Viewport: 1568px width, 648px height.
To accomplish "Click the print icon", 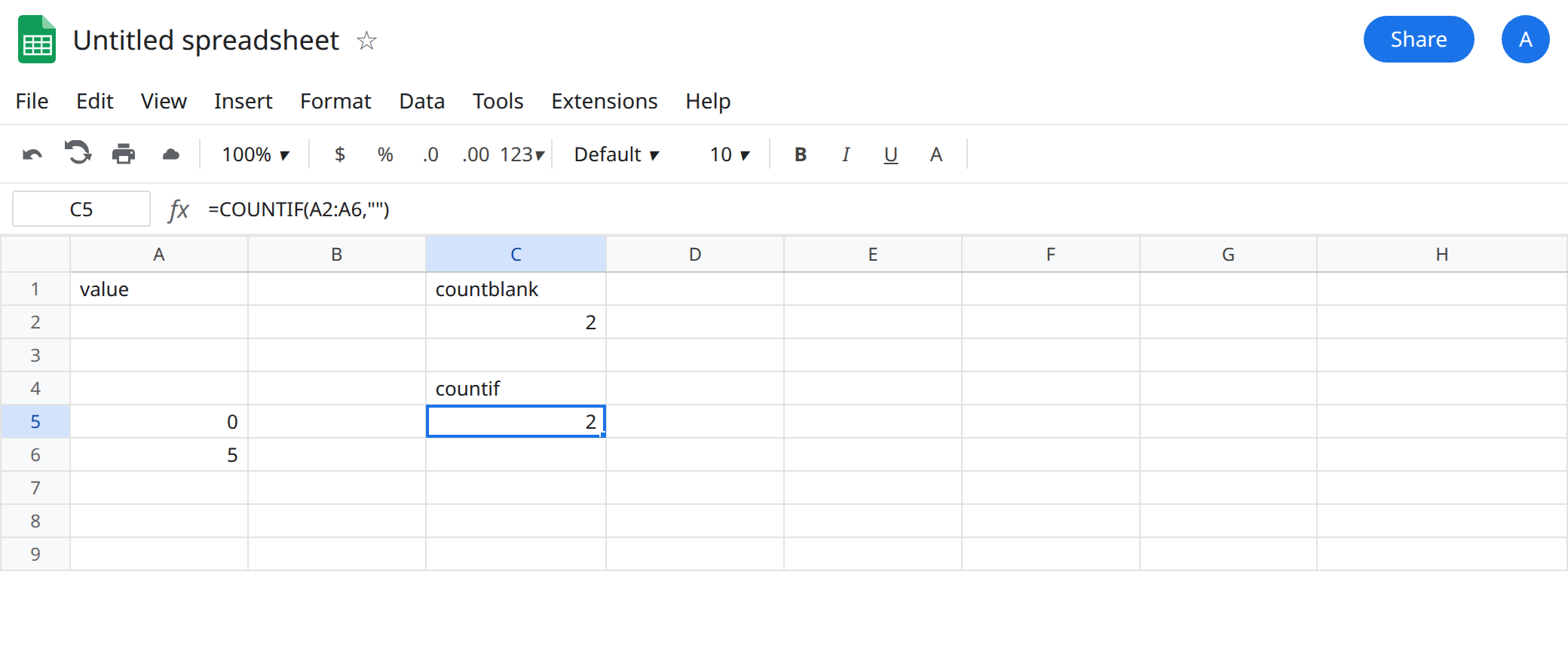I will point(124,154).
